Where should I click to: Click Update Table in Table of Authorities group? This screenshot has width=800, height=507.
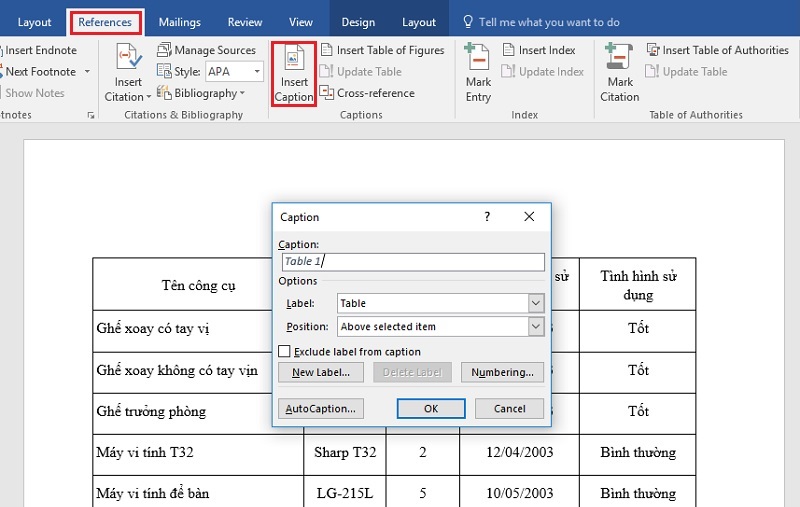coord(686,71)
